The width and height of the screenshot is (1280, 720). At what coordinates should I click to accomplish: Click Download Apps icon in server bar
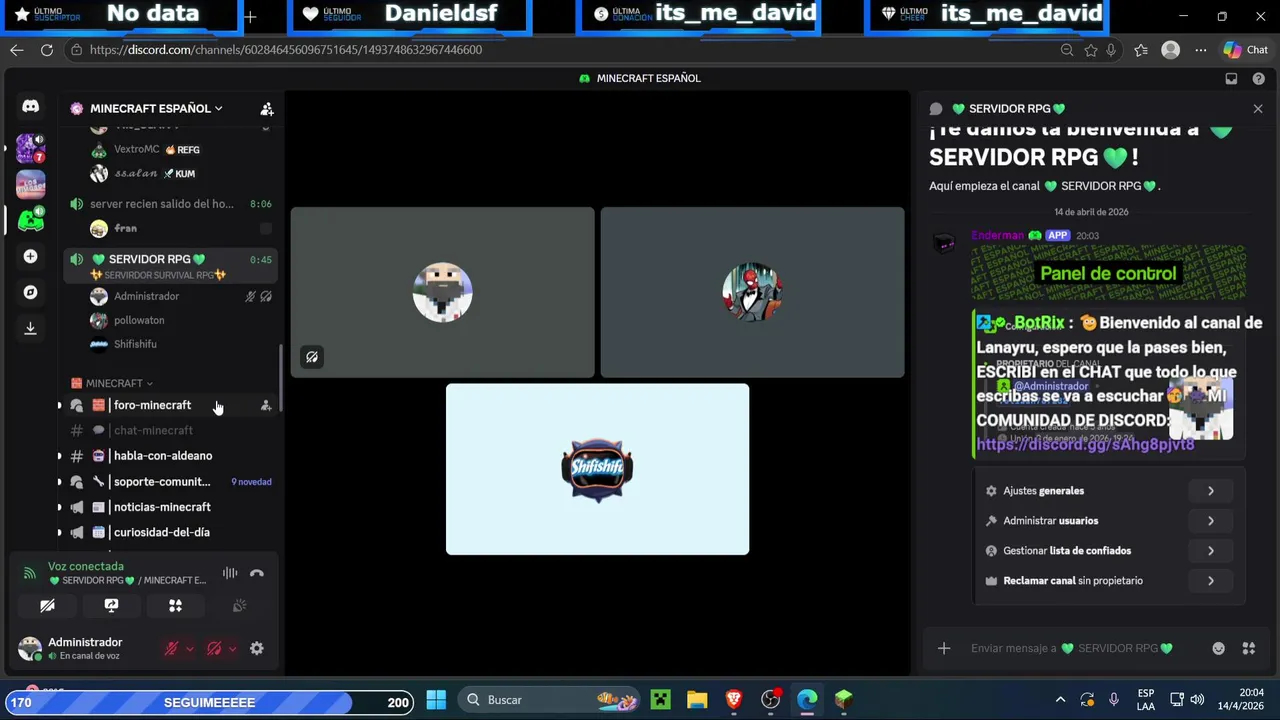31,328
